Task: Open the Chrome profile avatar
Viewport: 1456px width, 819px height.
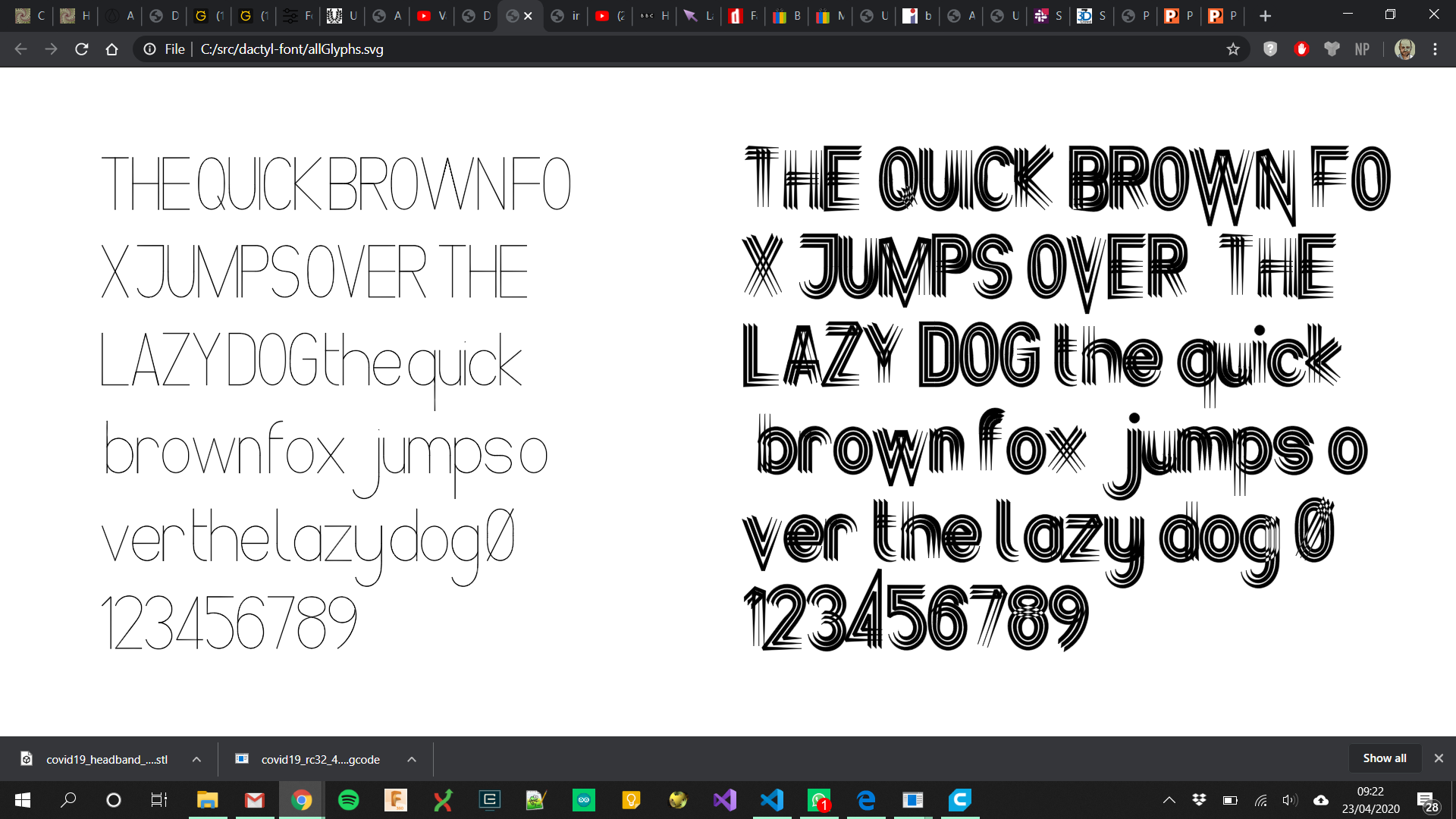Action: click(x=1404, y=49)
